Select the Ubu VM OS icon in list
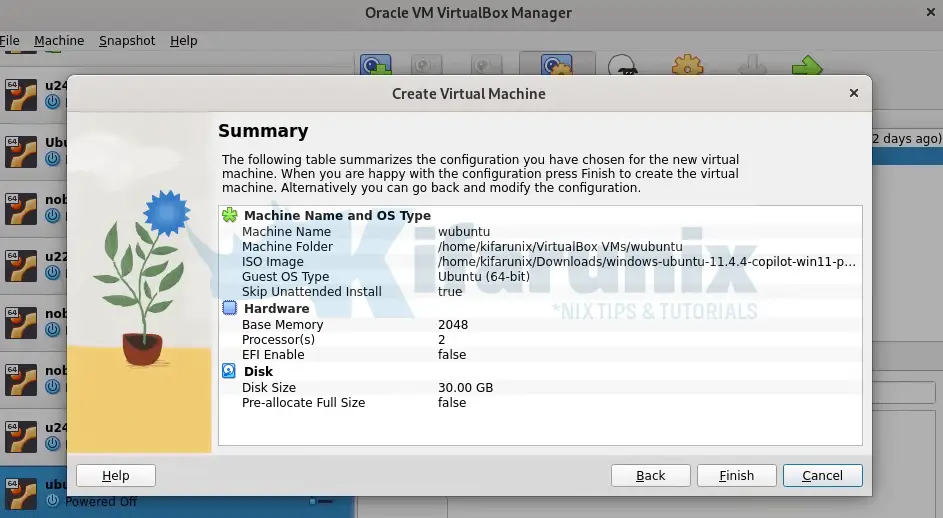This screenshot has height=518, width=943. [x=21, y=152]
